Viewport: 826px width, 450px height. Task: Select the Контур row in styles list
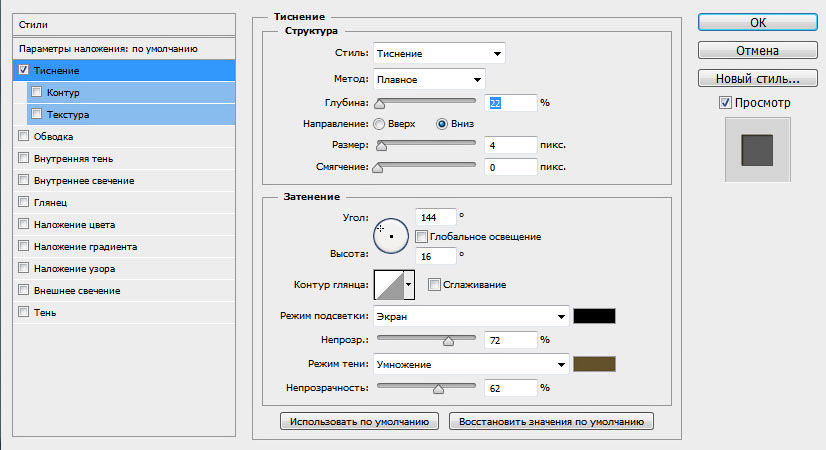tap(131, 92)
